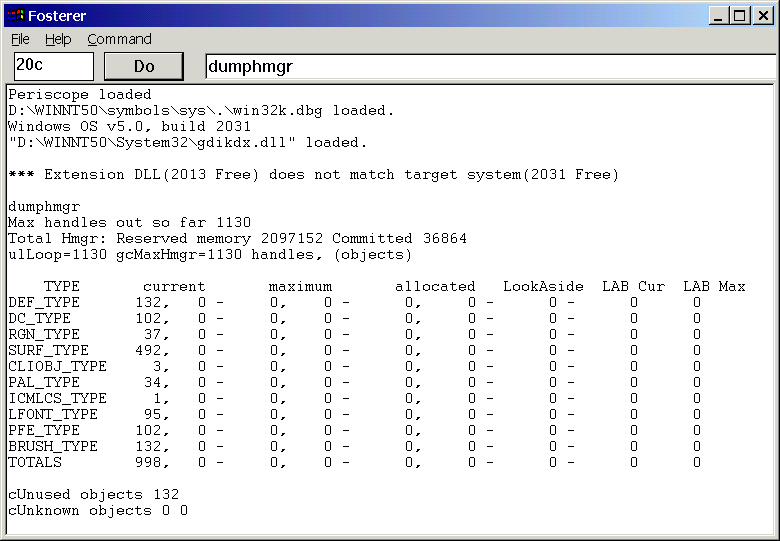Click the LookAside column header
Screen dimensions: 780x541
543,286
